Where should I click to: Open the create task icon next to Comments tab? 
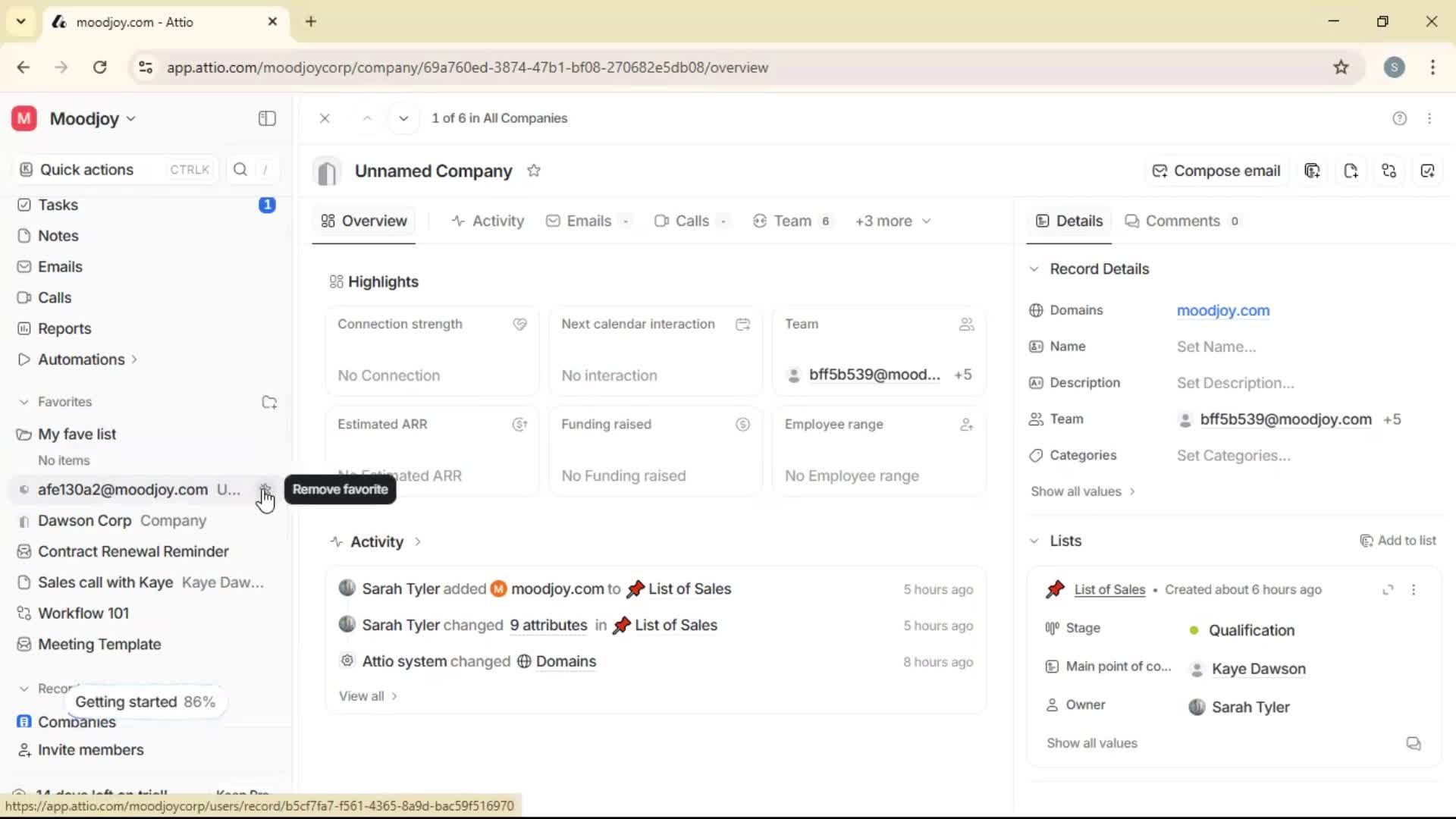point(1429,171)
